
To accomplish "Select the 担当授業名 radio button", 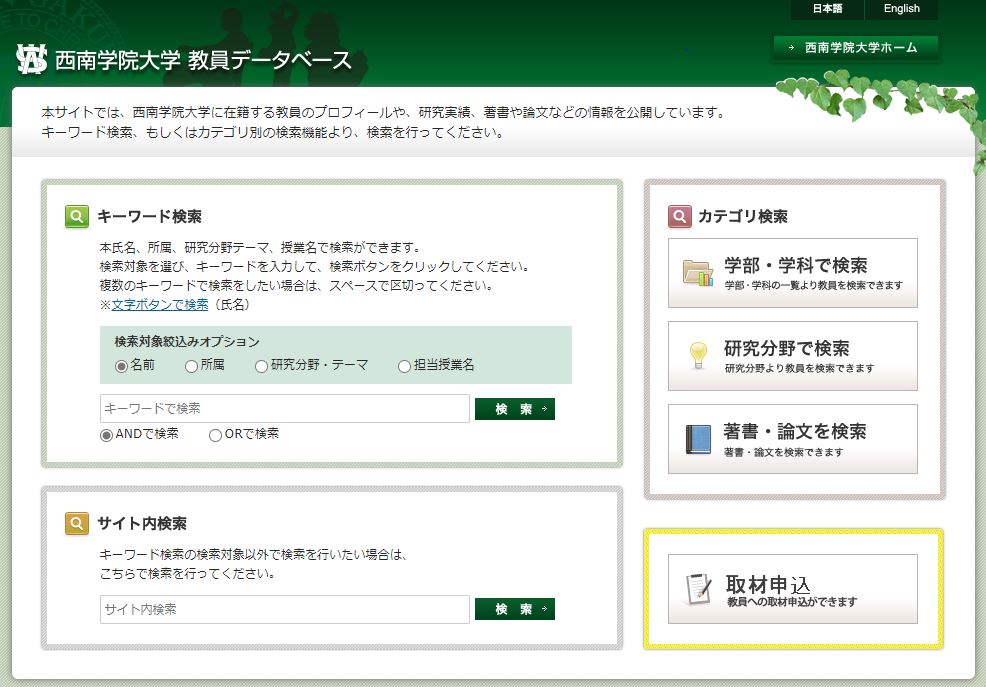I will (405, 366).
